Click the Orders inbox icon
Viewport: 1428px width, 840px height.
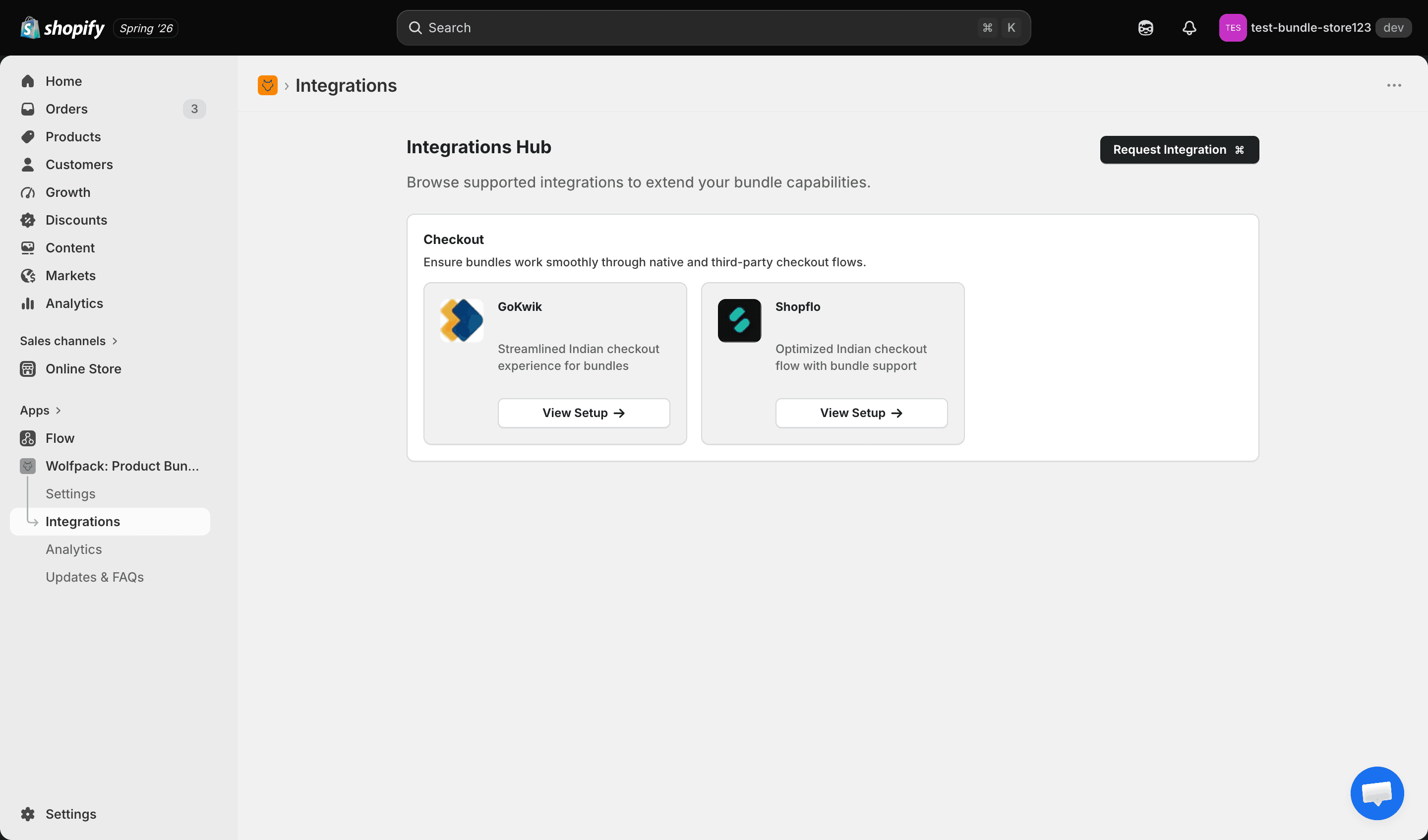coord(28,109)
